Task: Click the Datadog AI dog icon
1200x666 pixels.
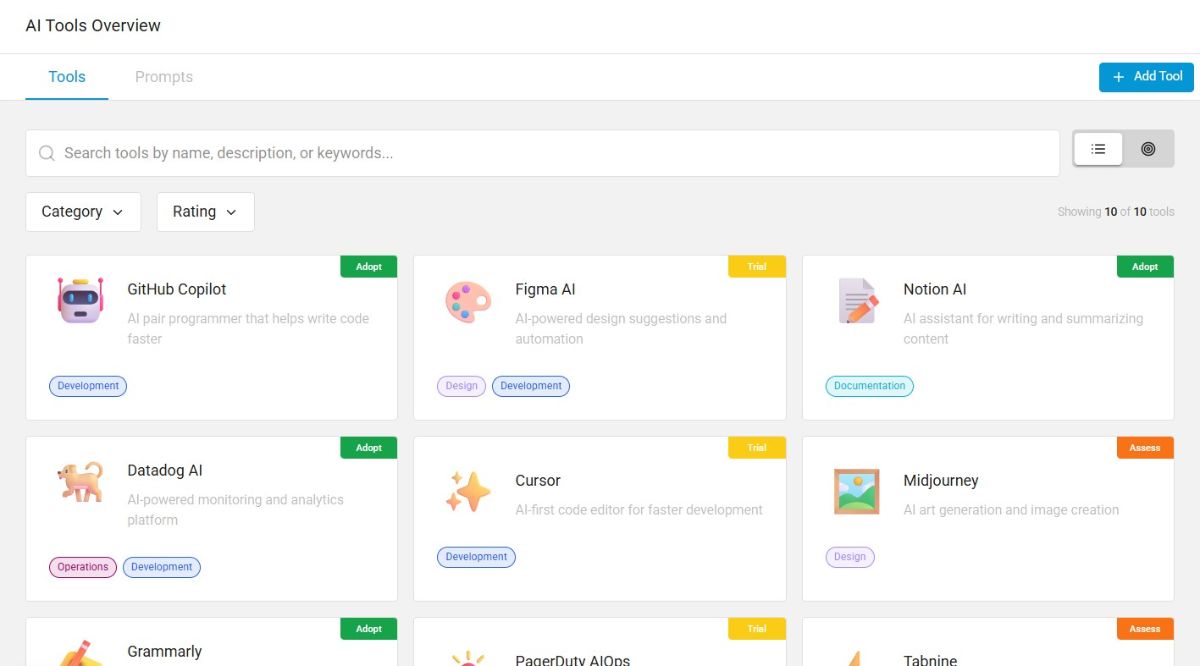Action: 80,481
